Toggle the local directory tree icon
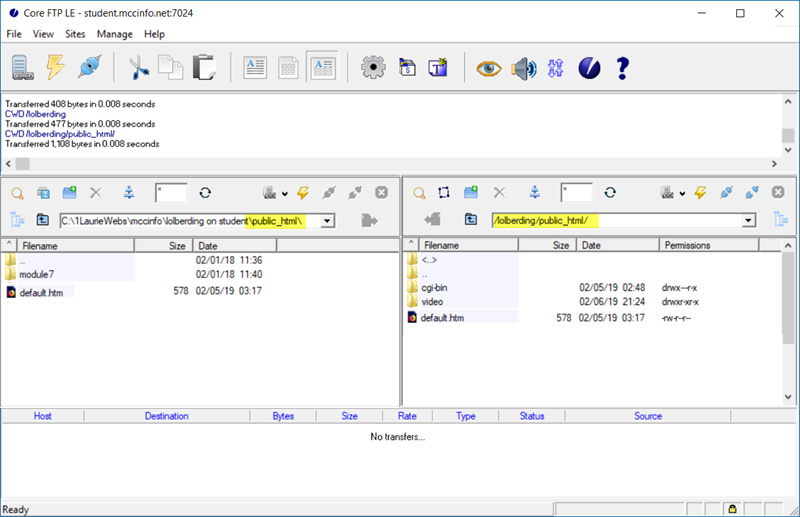800x517 pixels. coord(17,220)
